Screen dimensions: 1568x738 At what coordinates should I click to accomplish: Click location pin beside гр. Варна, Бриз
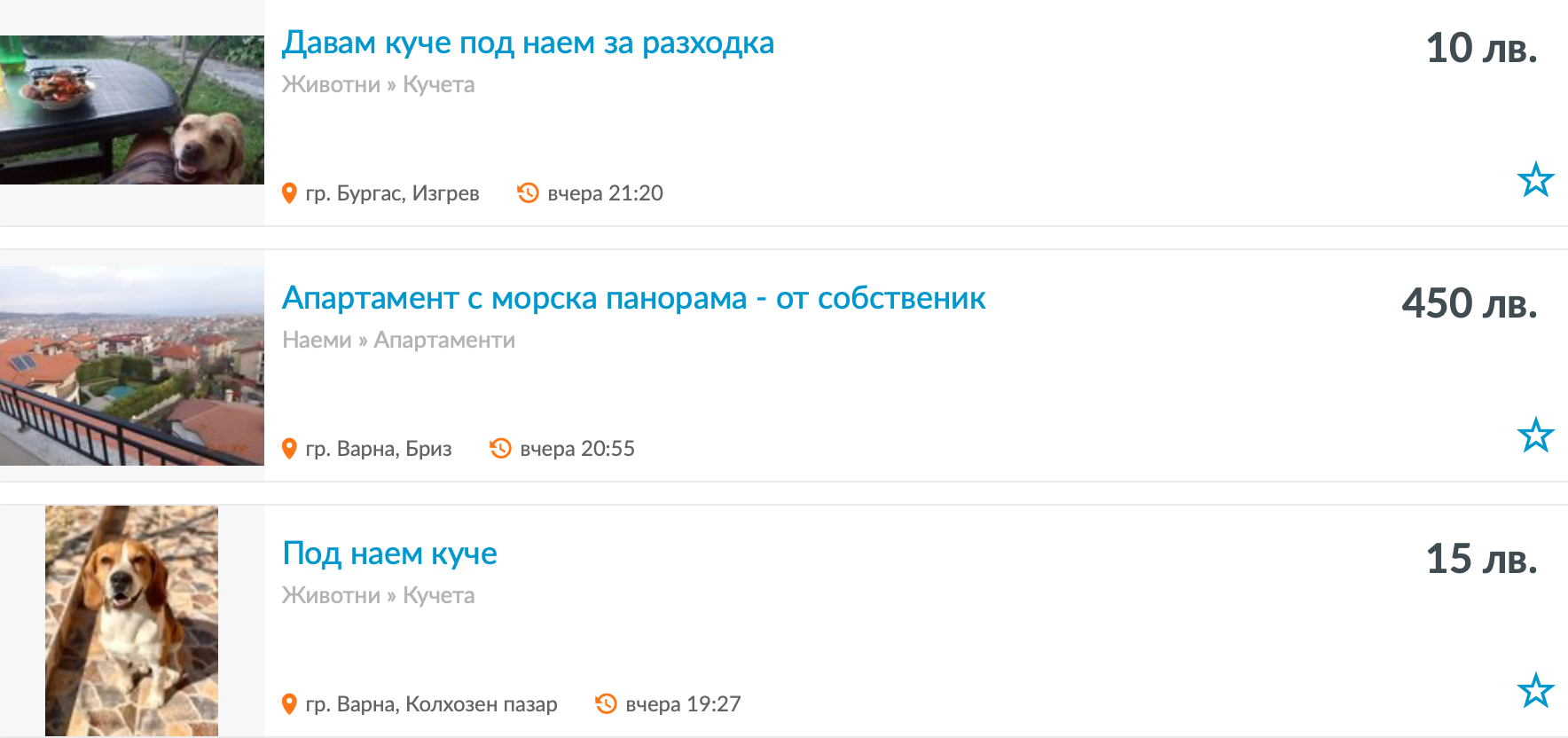(x=289, y=449)
